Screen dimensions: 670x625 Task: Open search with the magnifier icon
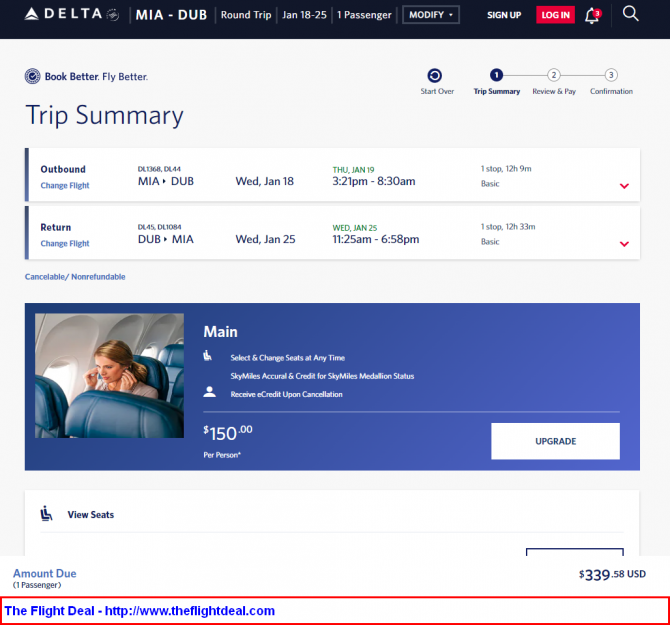(630, 14)
